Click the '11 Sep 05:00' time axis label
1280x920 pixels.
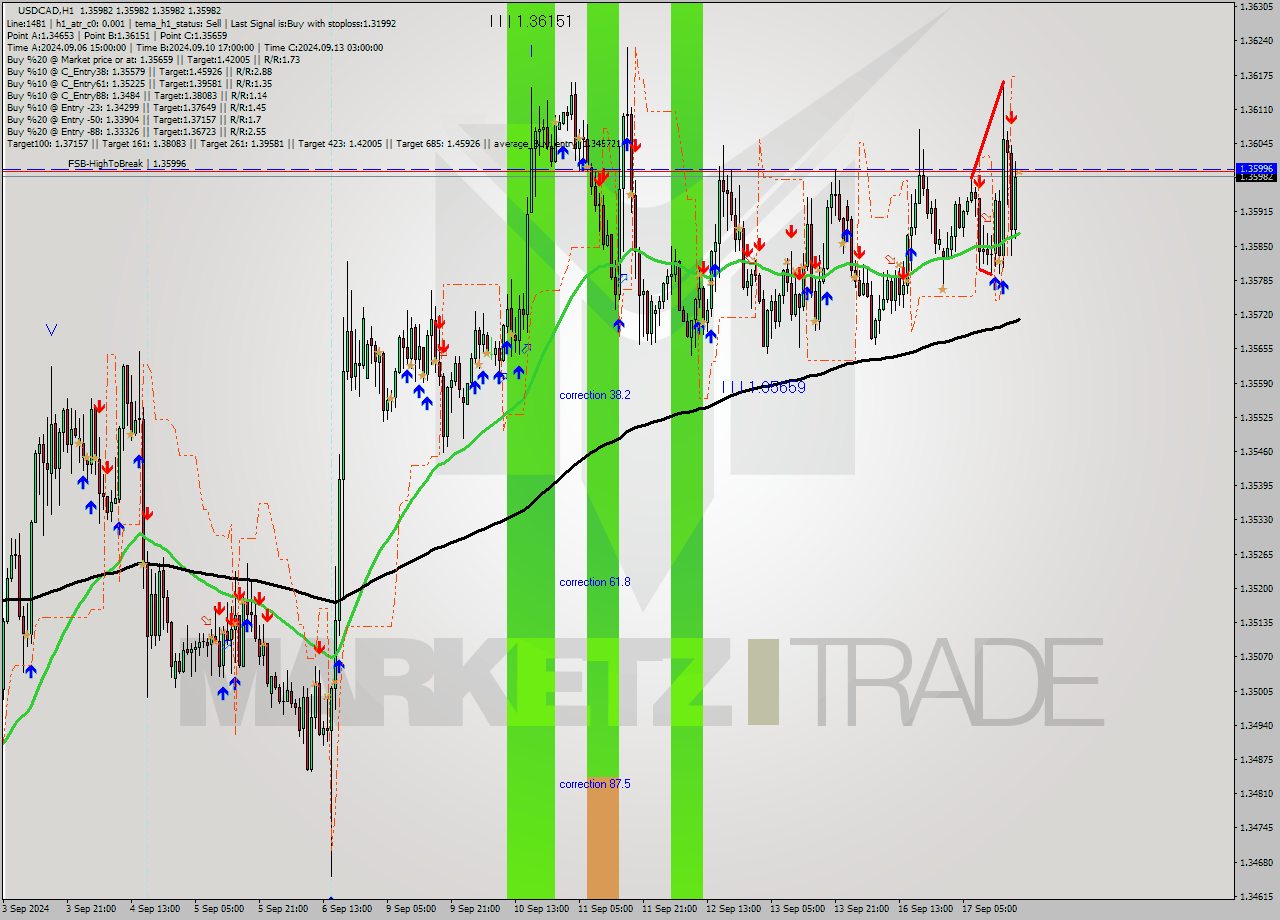tap(605, 909)
